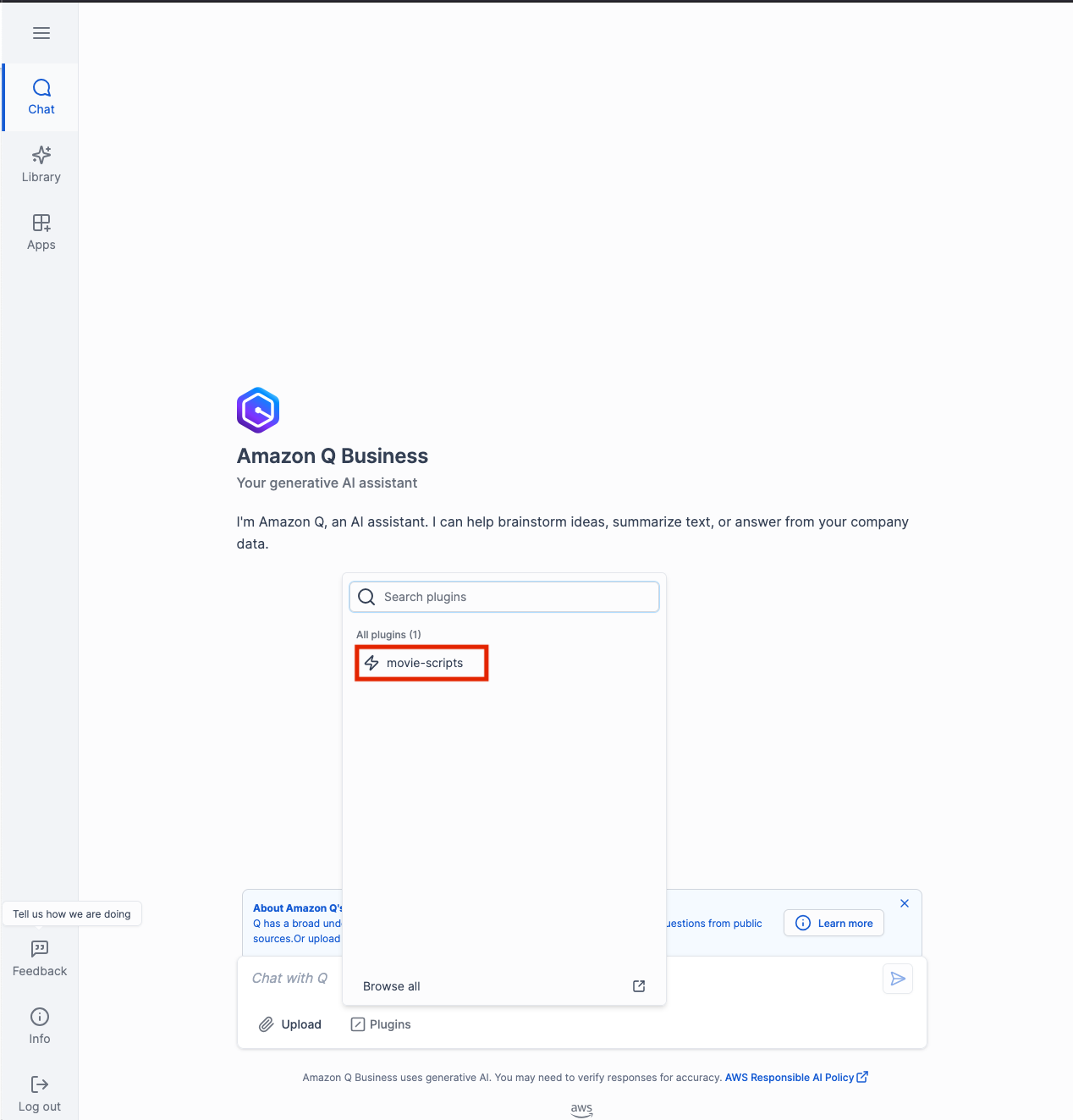
Task: Open the Apps sidebar section
Action: click(x=41, y=233)
